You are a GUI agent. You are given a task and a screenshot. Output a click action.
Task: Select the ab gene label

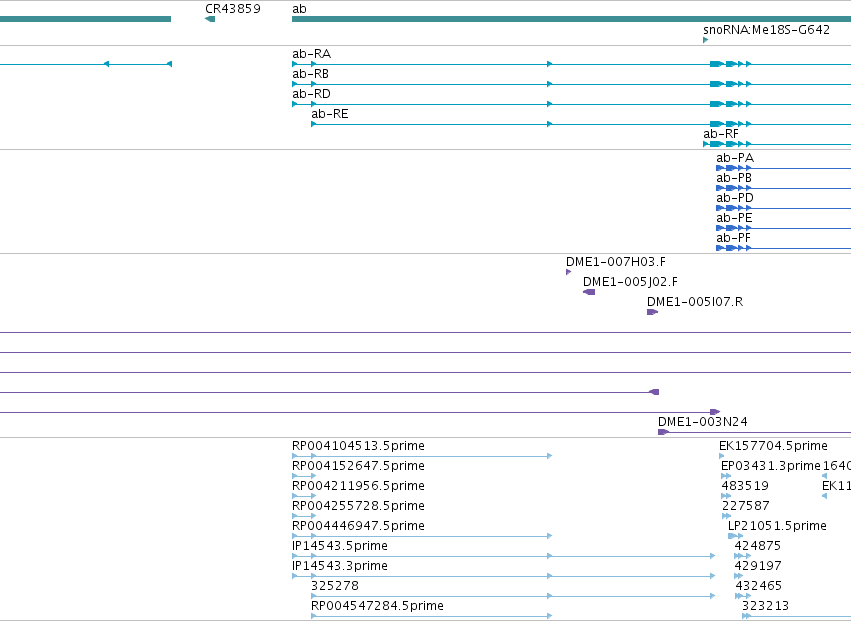coord(299,9)
